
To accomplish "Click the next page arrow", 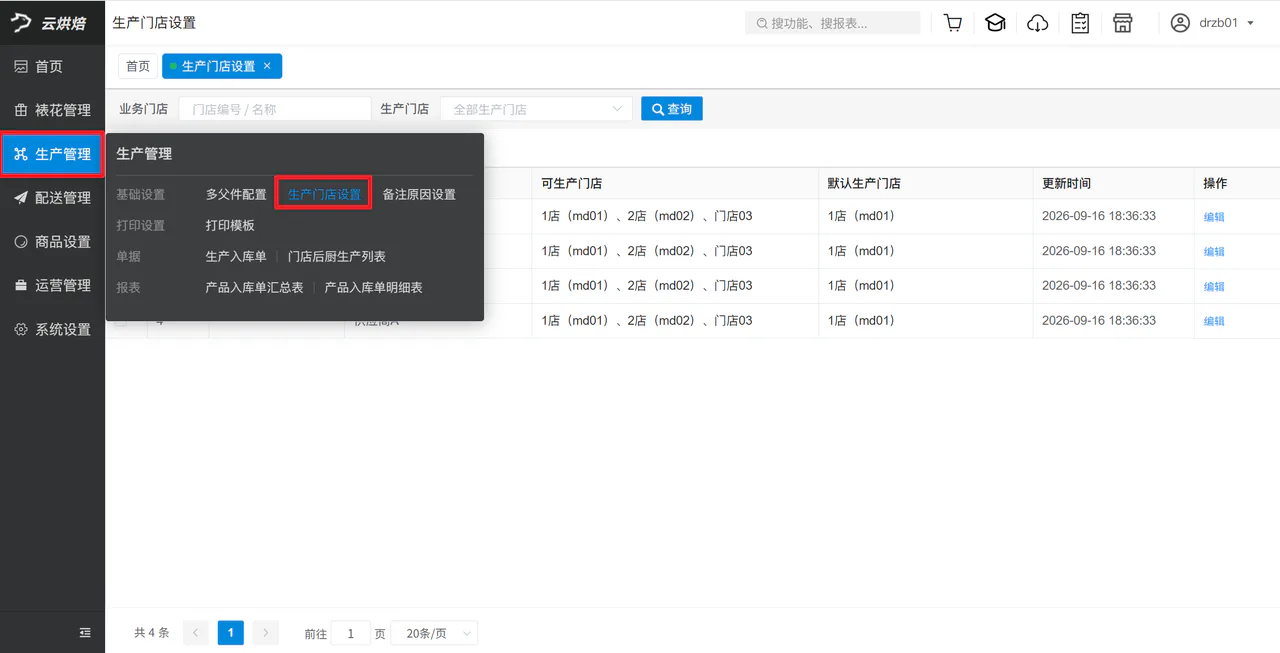I will click(266, 633).
